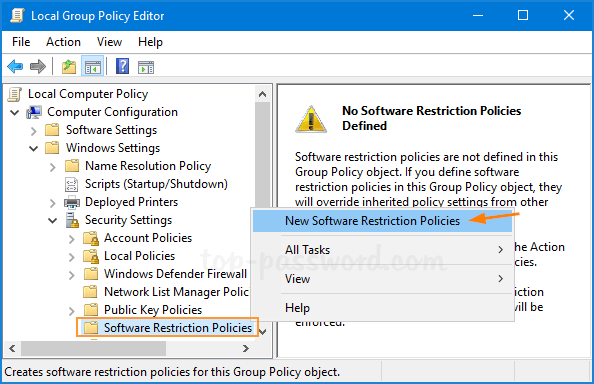Click the Scripts (Startup/Shutdown) icon

72,184
